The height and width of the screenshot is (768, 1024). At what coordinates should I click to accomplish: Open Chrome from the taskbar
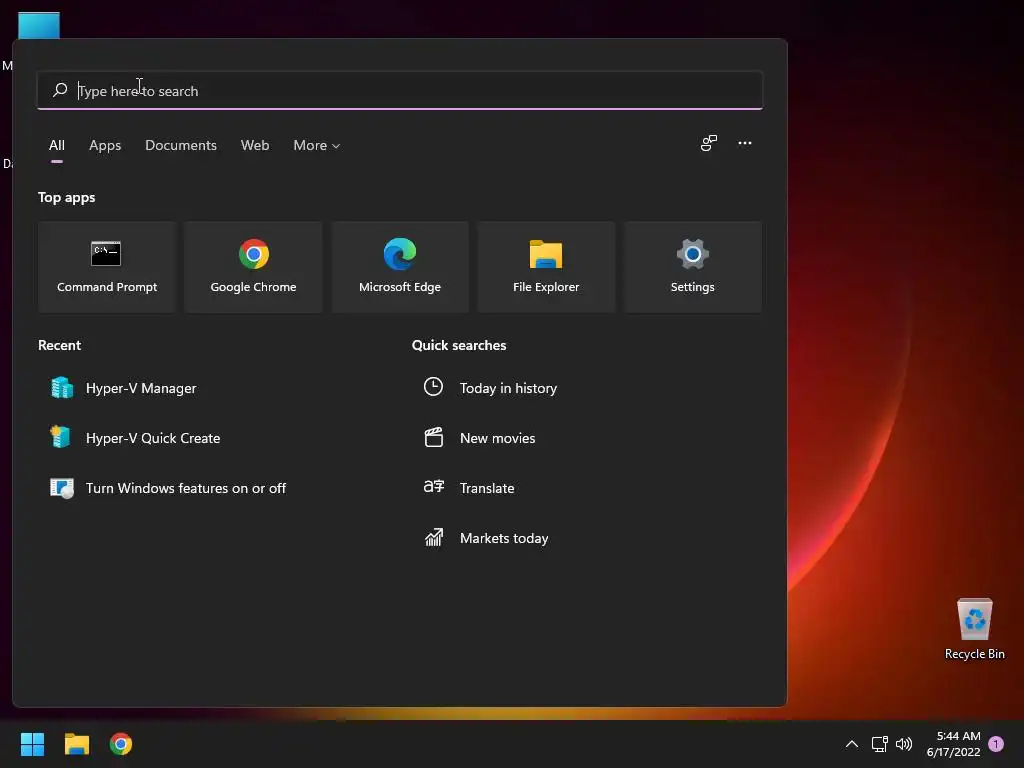(121, 744)
